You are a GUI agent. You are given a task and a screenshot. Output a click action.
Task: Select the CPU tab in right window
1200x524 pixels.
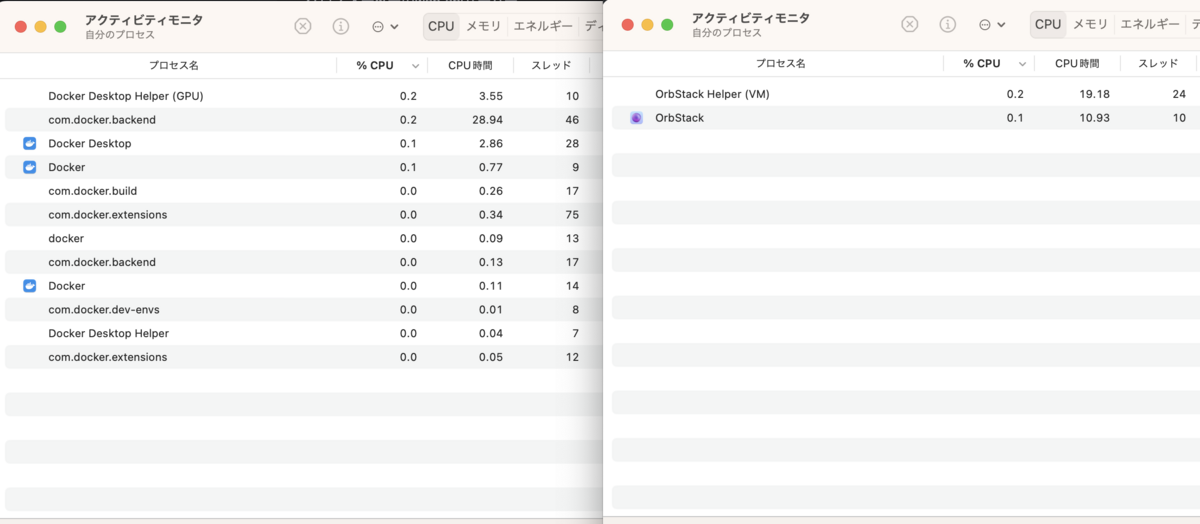(x=1048, y=24)
